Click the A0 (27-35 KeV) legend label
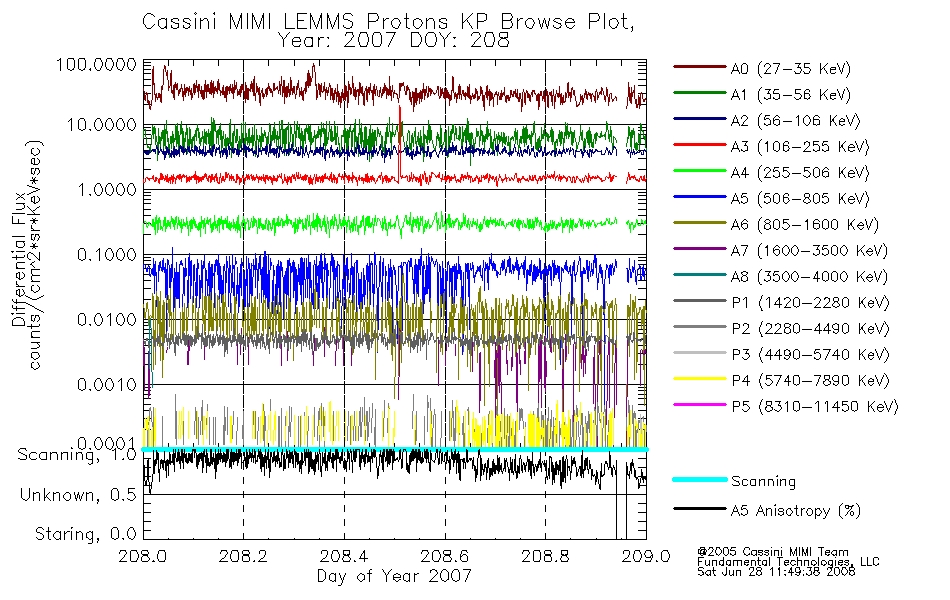The height and width of the screenshot is (600, 950). (x=791, y=69)
